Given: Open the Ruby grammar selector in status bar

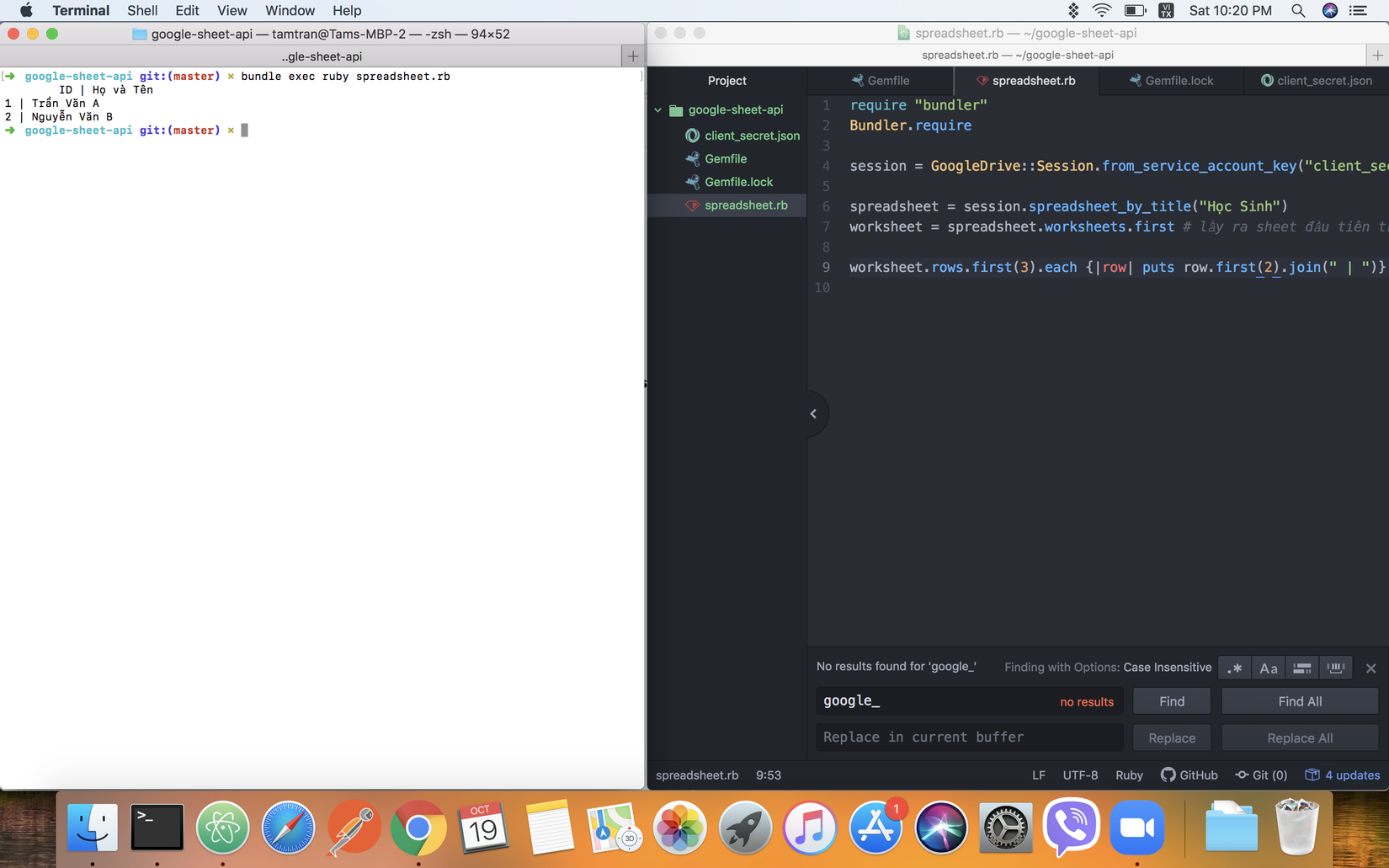Looking at the screenshot, I should [1129, 775].
